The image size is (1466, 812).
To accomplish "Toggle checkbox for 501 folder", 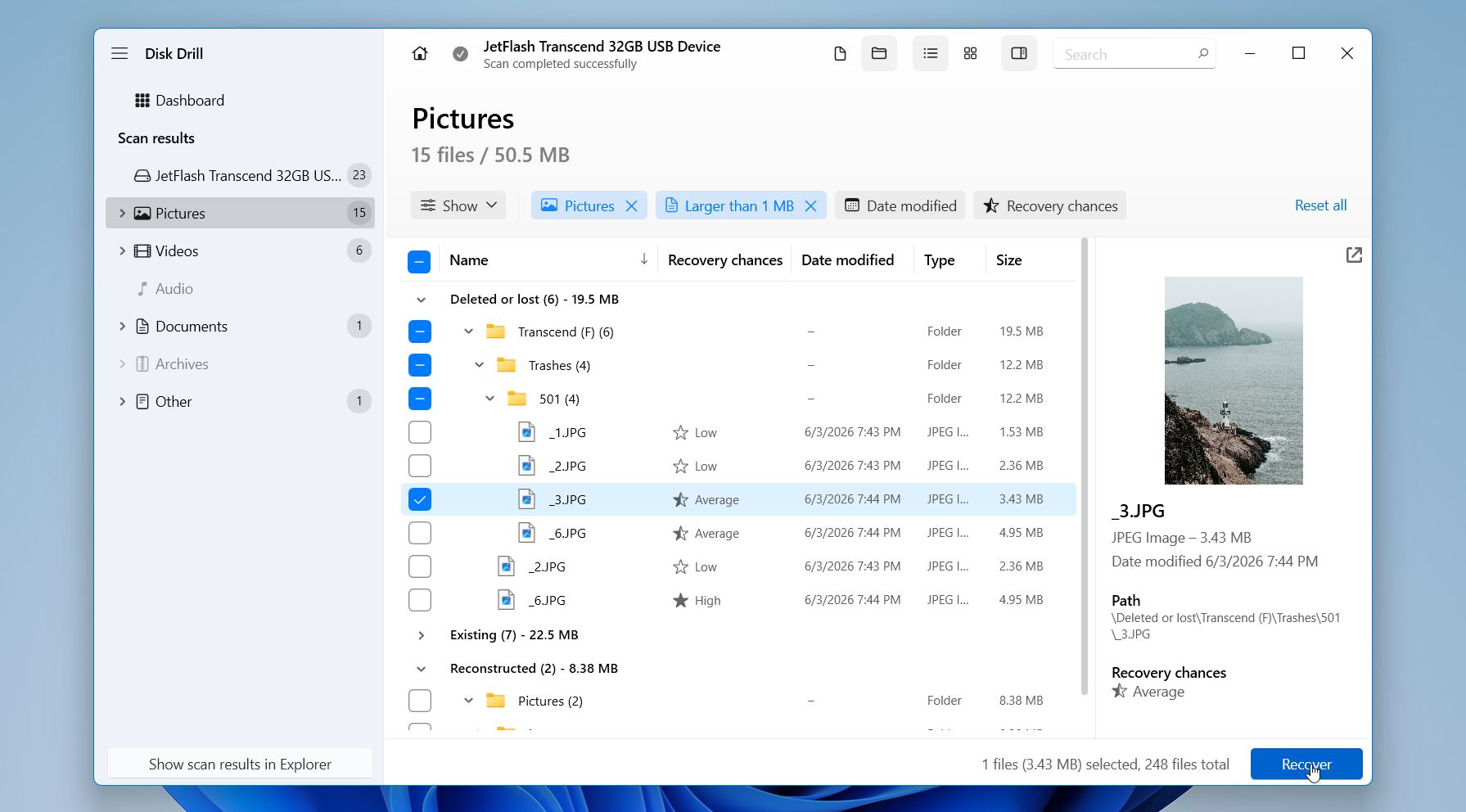I will 419,399.
